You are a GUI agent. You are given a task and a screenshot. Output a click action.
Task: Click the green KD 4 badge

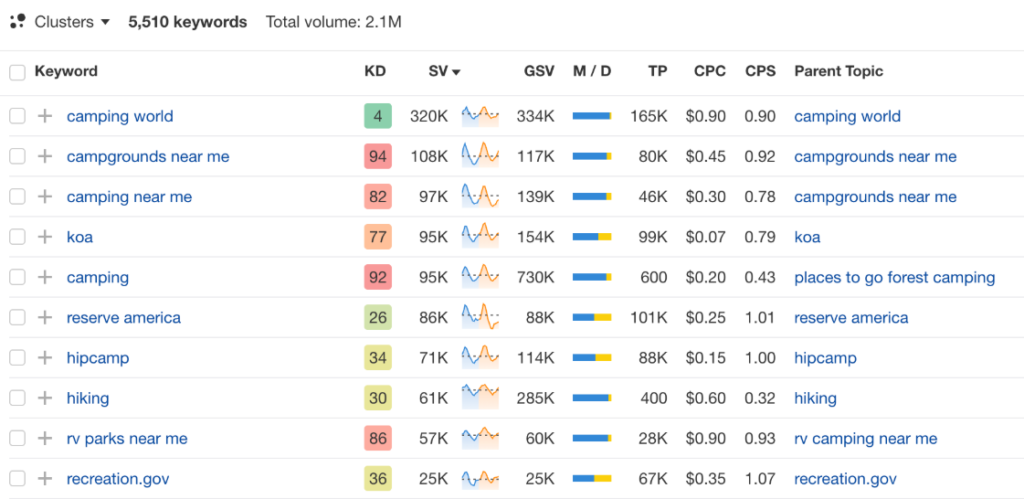(377, 116)
